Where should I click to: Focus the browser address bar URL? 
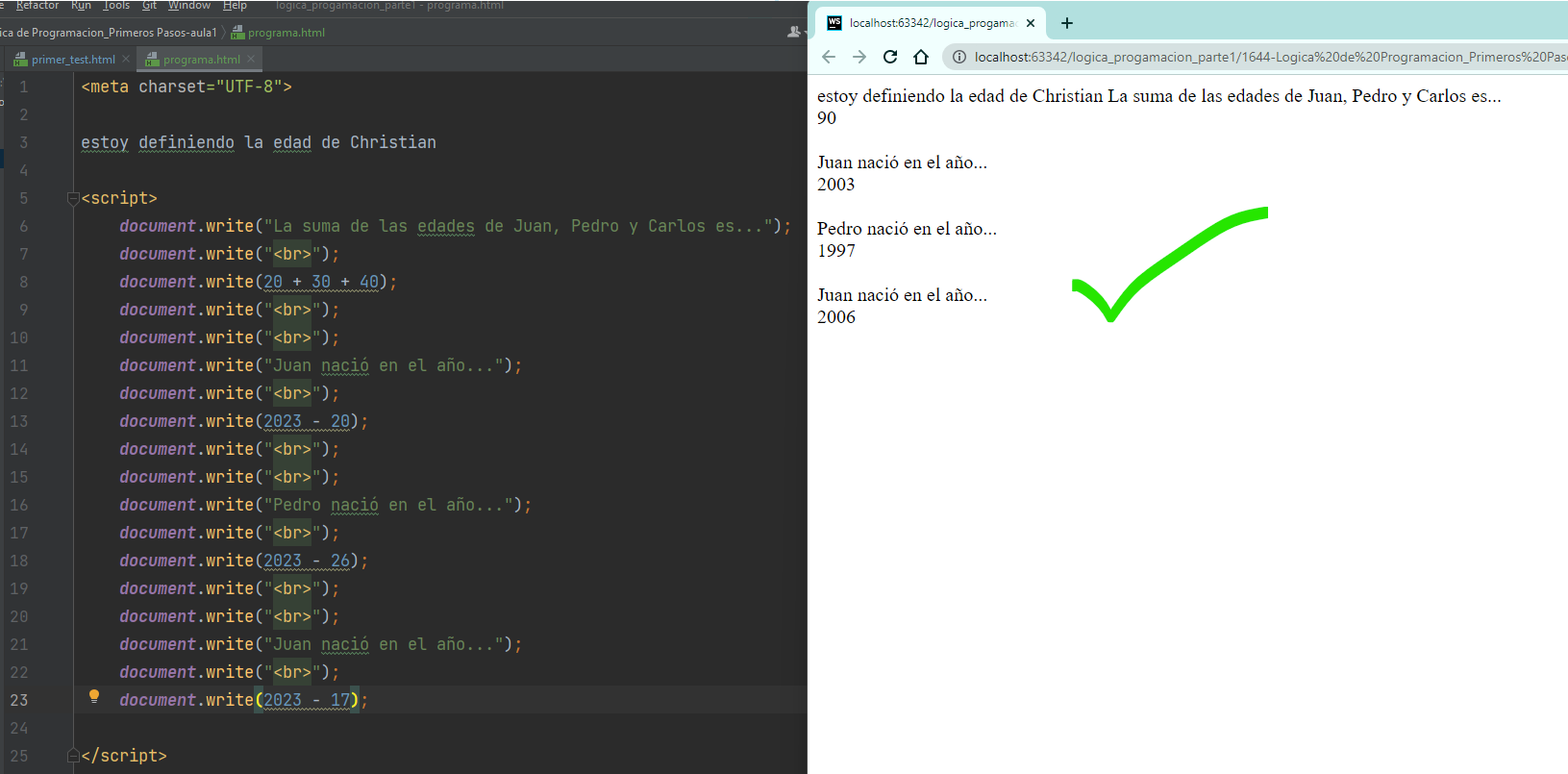[1269, 57]
